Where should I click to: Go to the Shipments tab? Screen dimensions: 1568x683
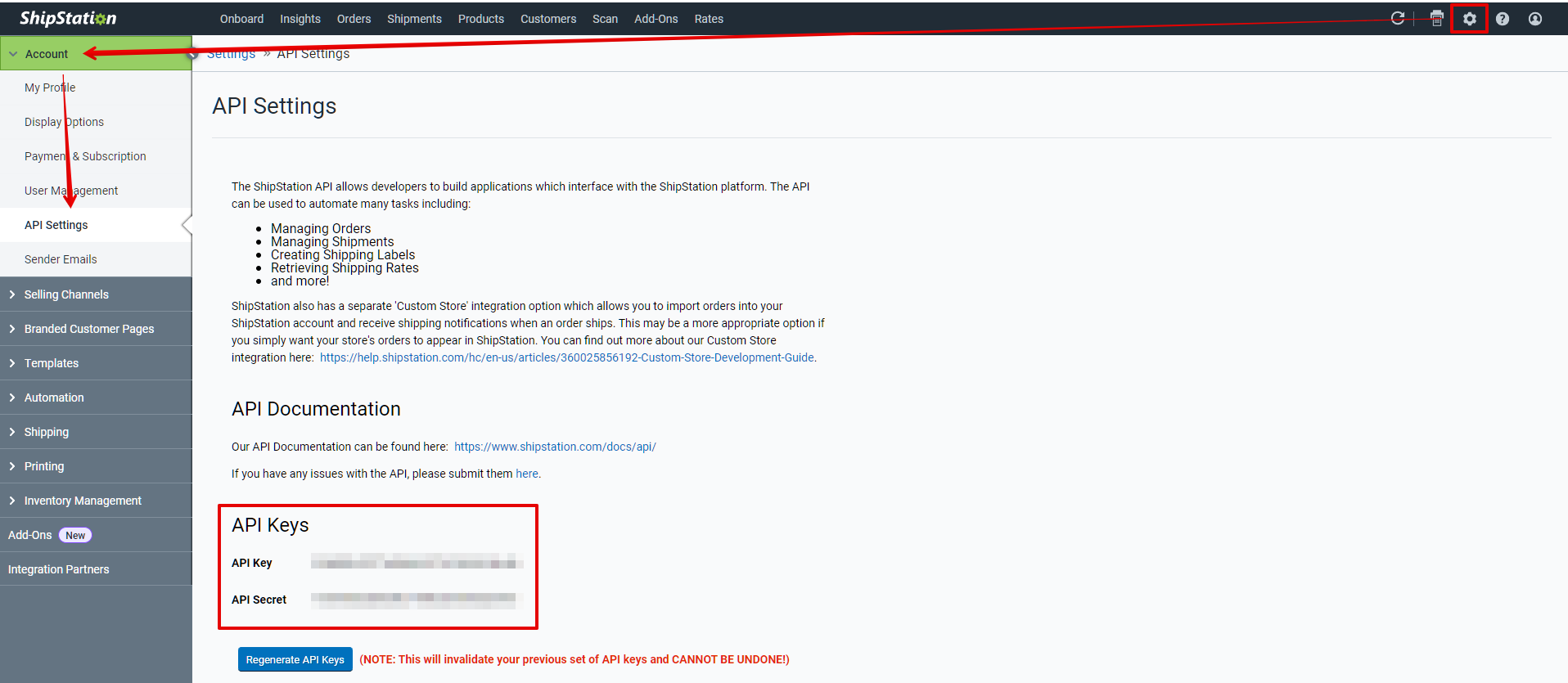tap(414, 19)
